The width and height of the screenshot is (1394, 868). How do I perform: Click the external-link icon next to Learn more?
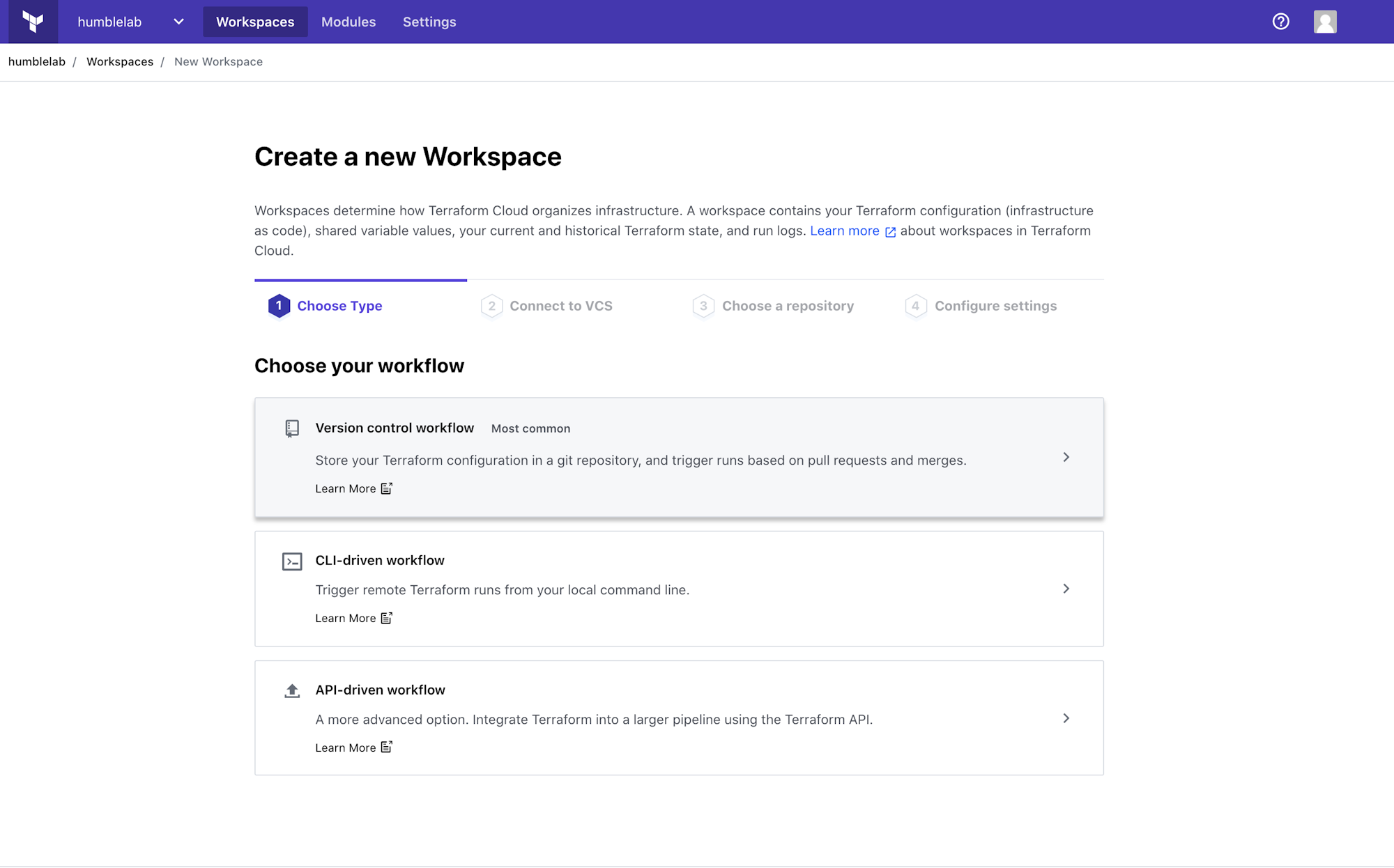click(x=889, y=232)
